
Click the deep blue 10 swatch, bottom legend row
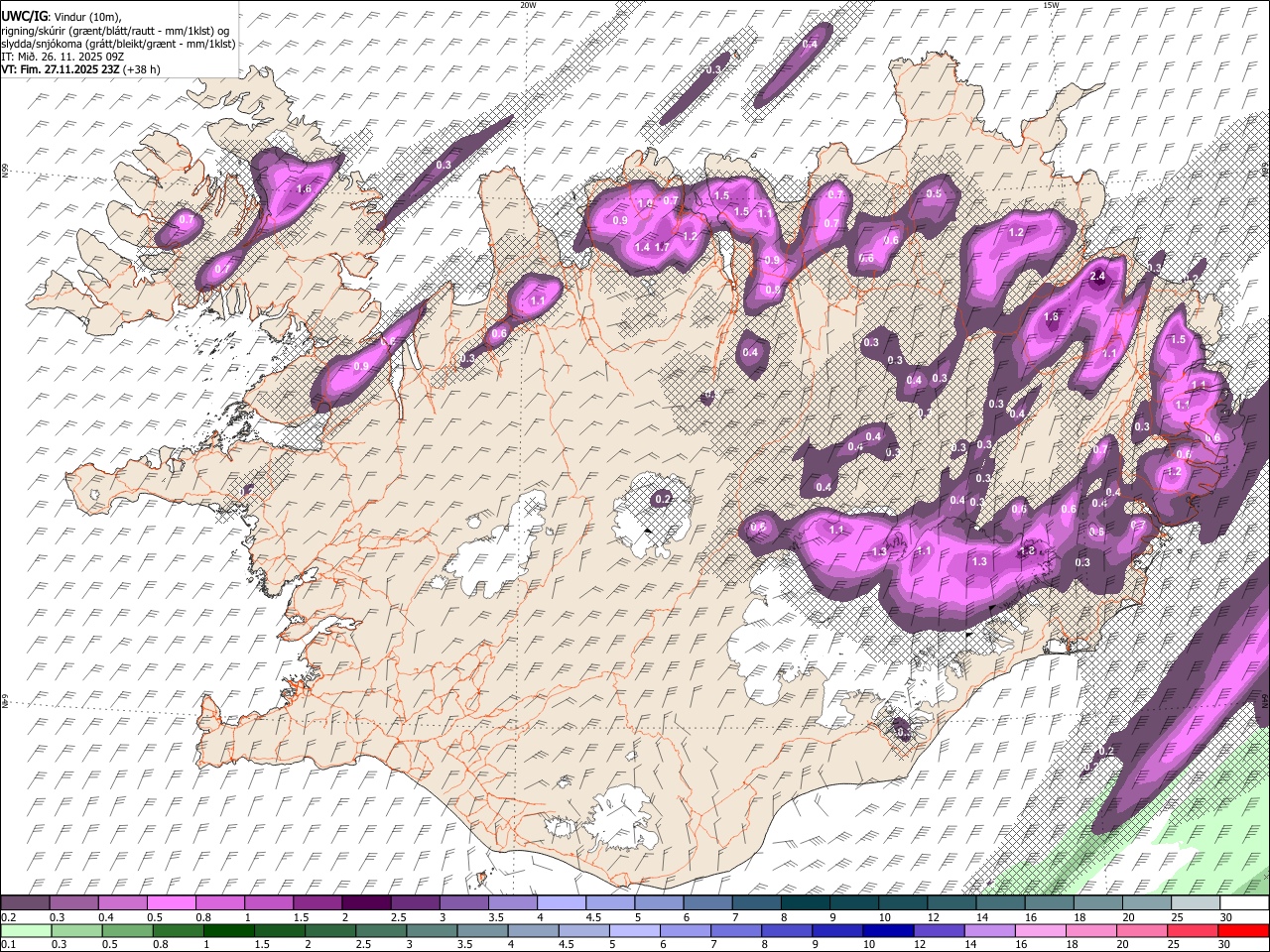[888, 931]
